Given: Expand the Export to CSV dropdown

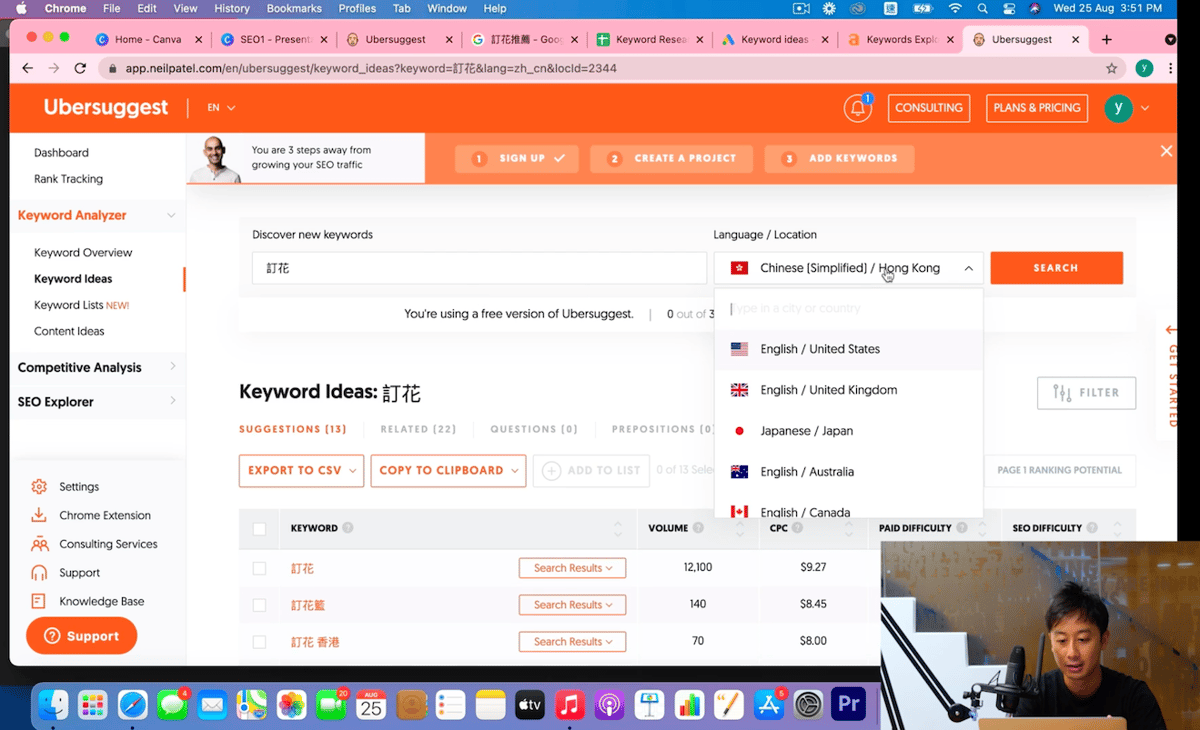Looking at the screenshot, I should coord(301,470).
